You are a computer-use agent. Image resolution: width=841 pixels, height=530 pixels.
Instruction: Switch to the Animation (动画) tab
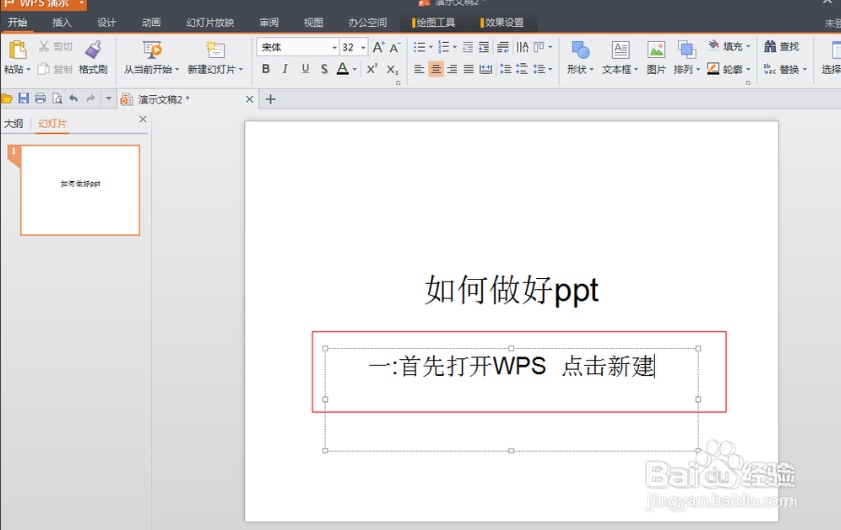coord(151,23)
